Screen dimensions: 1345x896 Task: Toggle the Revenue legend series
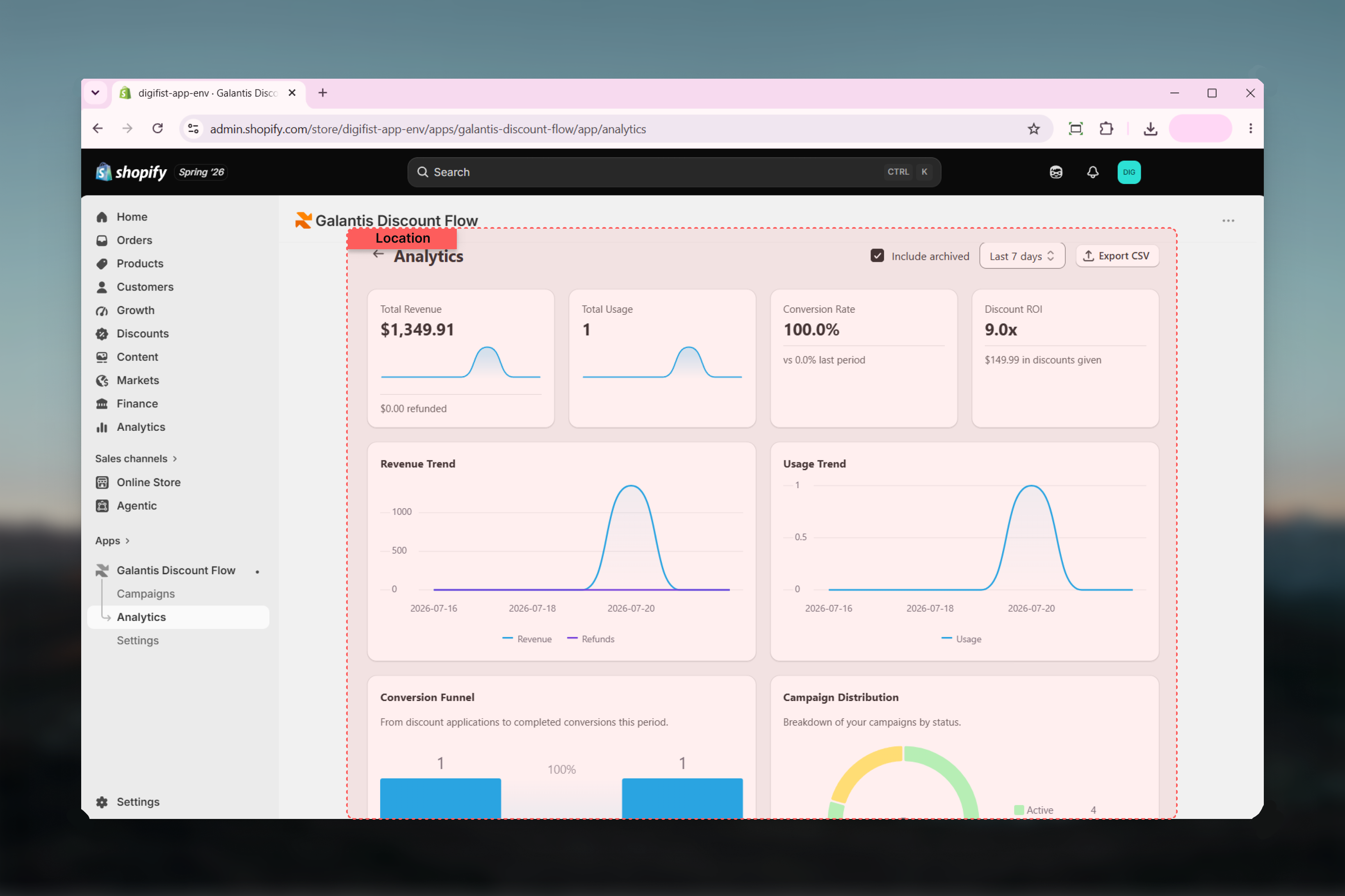527,639
